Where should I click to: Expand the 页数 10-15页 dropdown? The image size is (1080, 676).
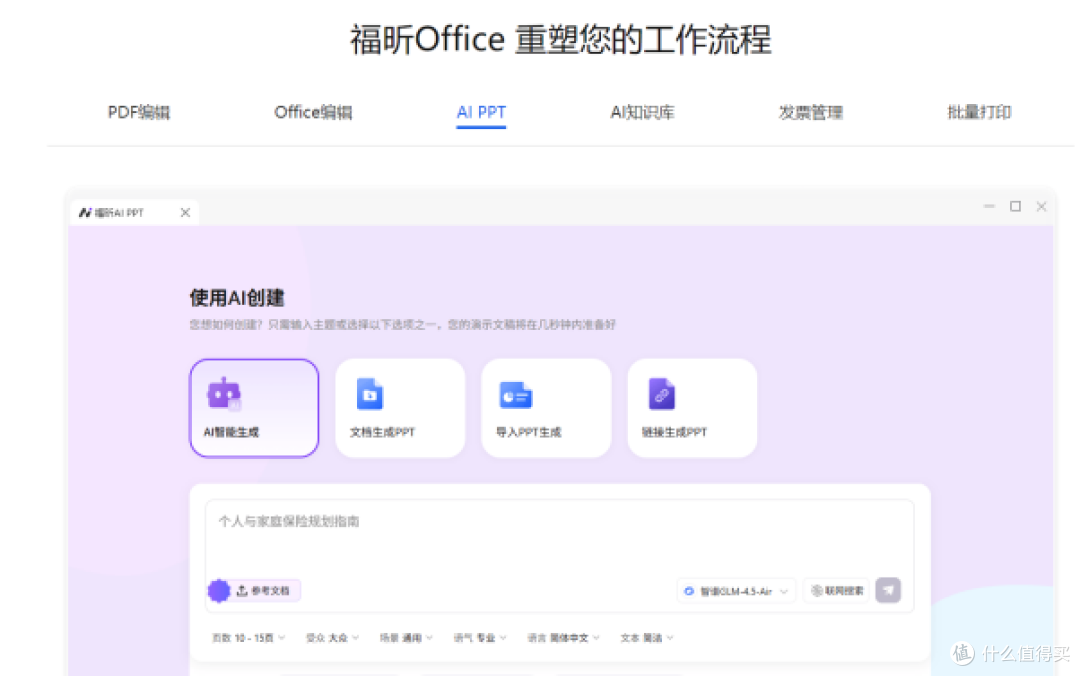tap(249, 638)
